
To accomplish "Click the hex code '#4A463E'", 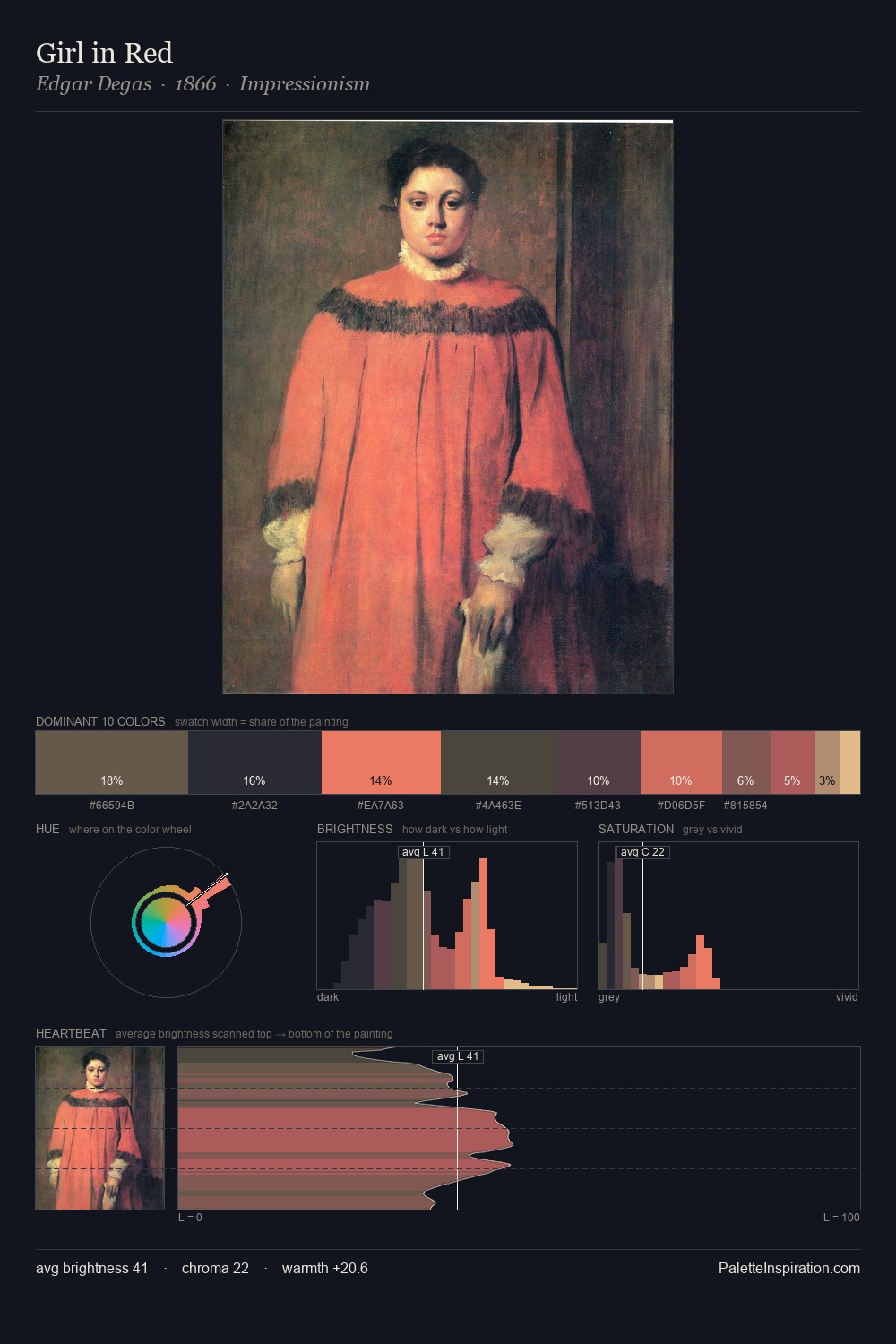I will coord(498,806).
